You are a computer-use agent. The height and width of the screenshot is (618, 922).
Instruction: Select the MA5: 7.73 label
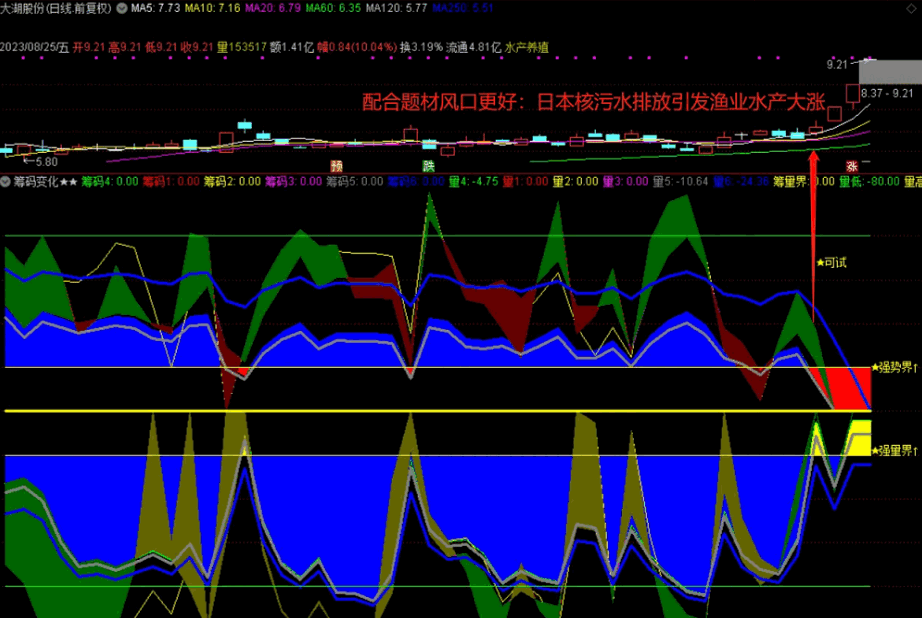pos(155,8)
